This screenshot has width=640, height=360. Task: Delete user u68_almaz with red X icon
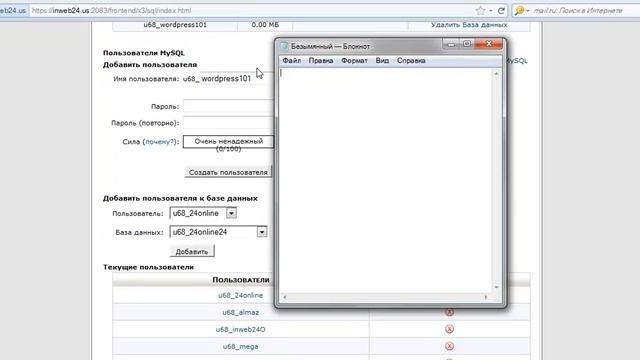[449, 312]
